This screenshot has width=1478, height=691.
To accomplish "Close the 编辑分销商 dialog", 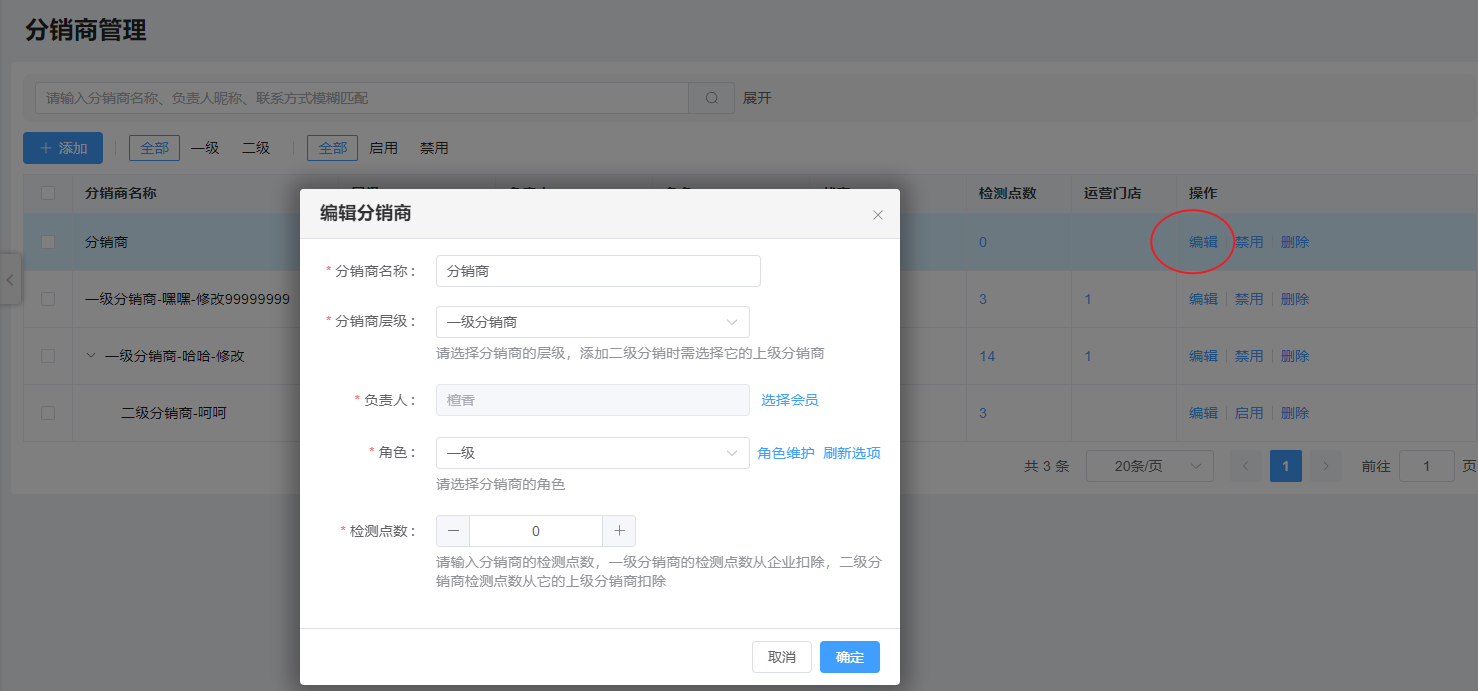I will point(878,215).
